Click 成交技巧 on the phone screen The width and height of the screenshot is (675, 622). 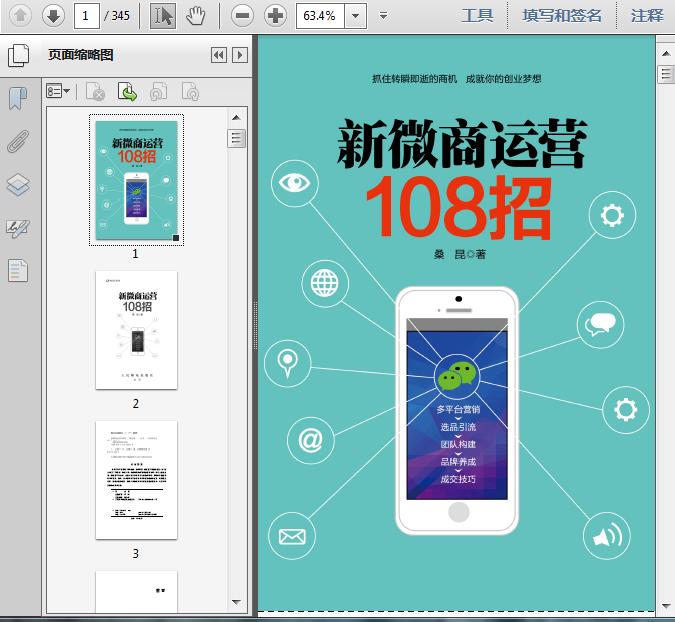pyautogui.click(x=458, y=479)
